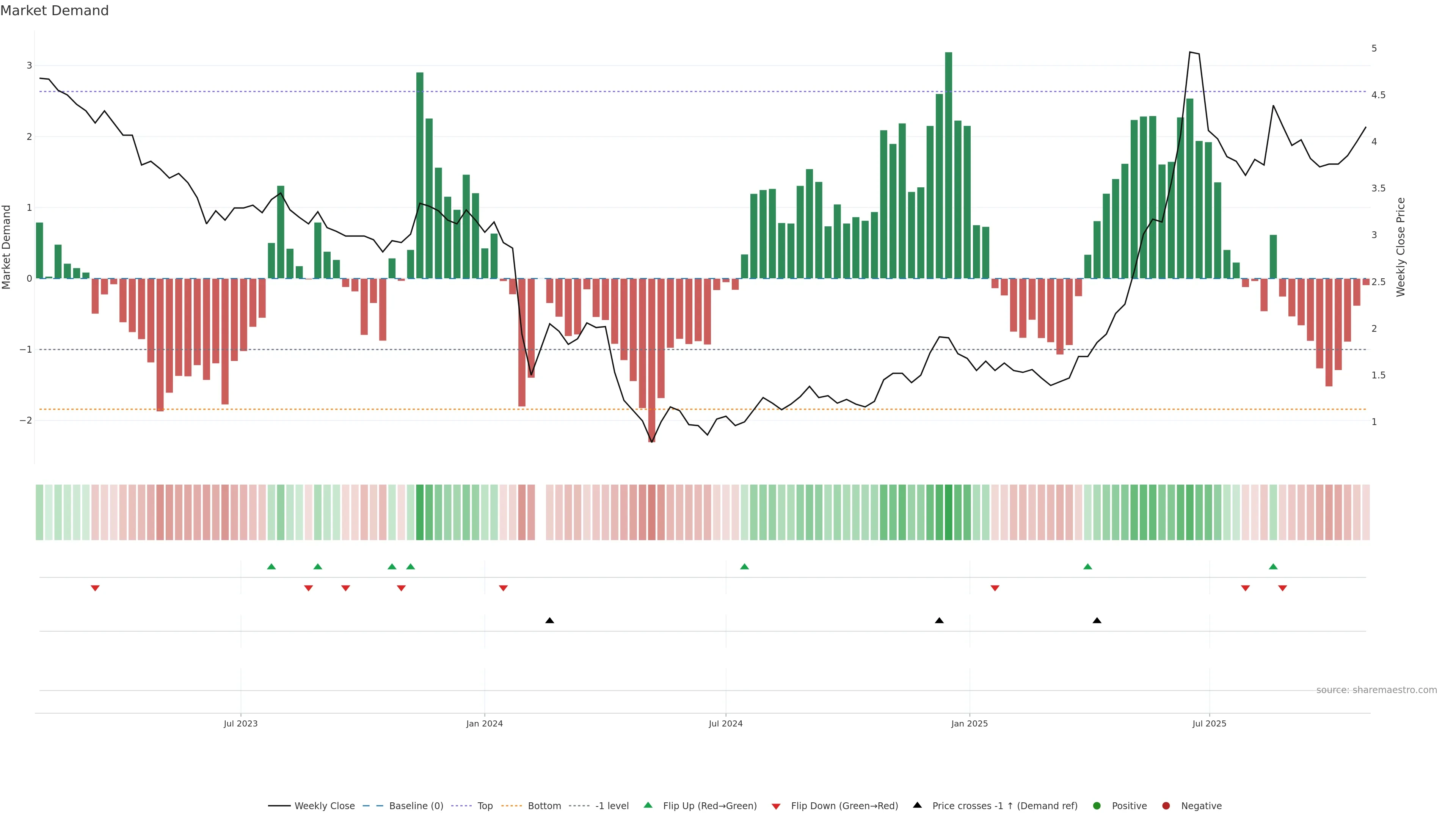Viewport: 1456px width, 819px height.
Task: Click the source: sharemaestro.com text
Action: click(1376, 690)
